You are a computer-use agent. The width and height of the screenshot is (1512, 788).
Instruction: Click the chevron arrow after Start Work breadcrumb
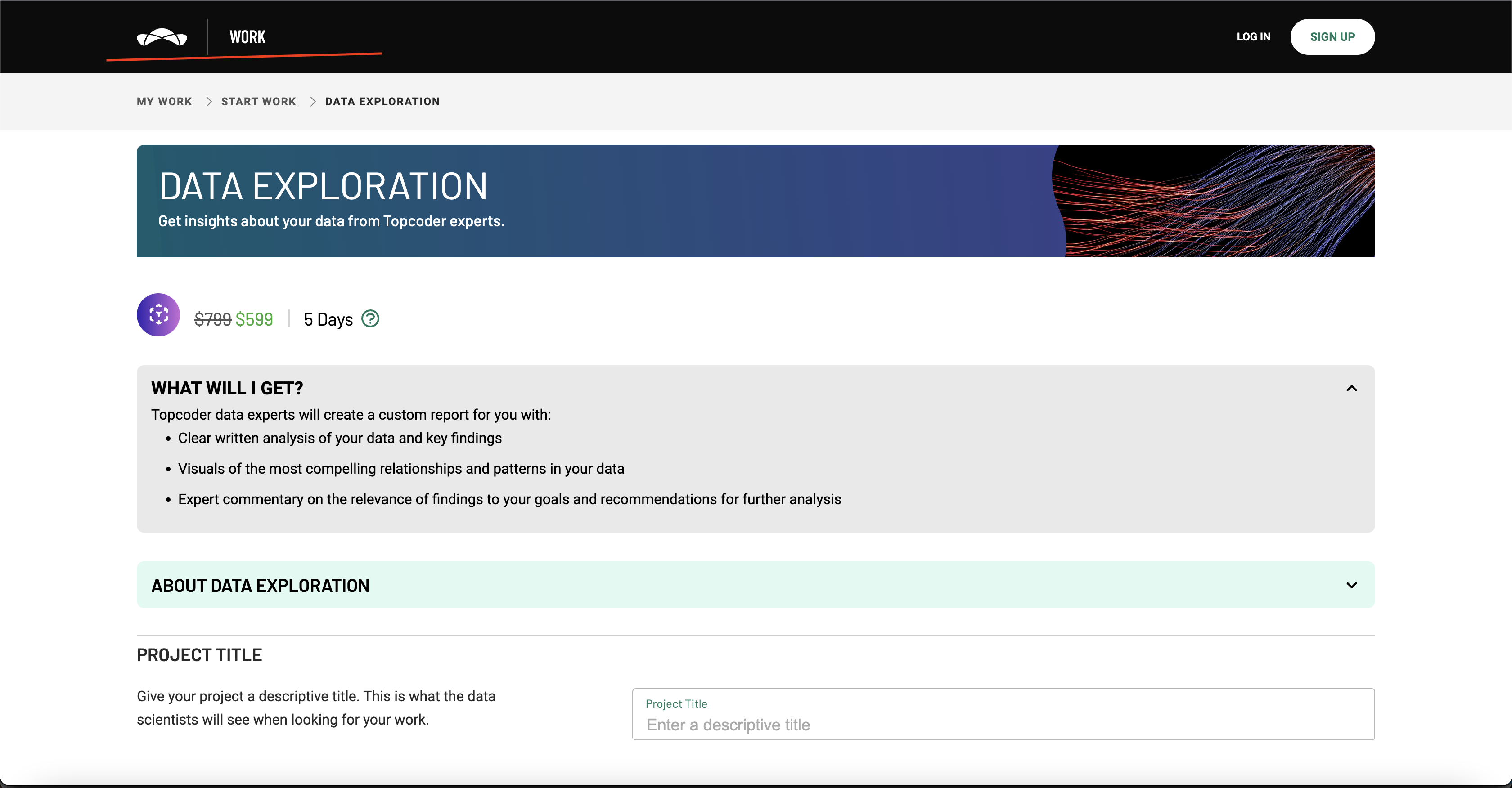click(313, 102)
